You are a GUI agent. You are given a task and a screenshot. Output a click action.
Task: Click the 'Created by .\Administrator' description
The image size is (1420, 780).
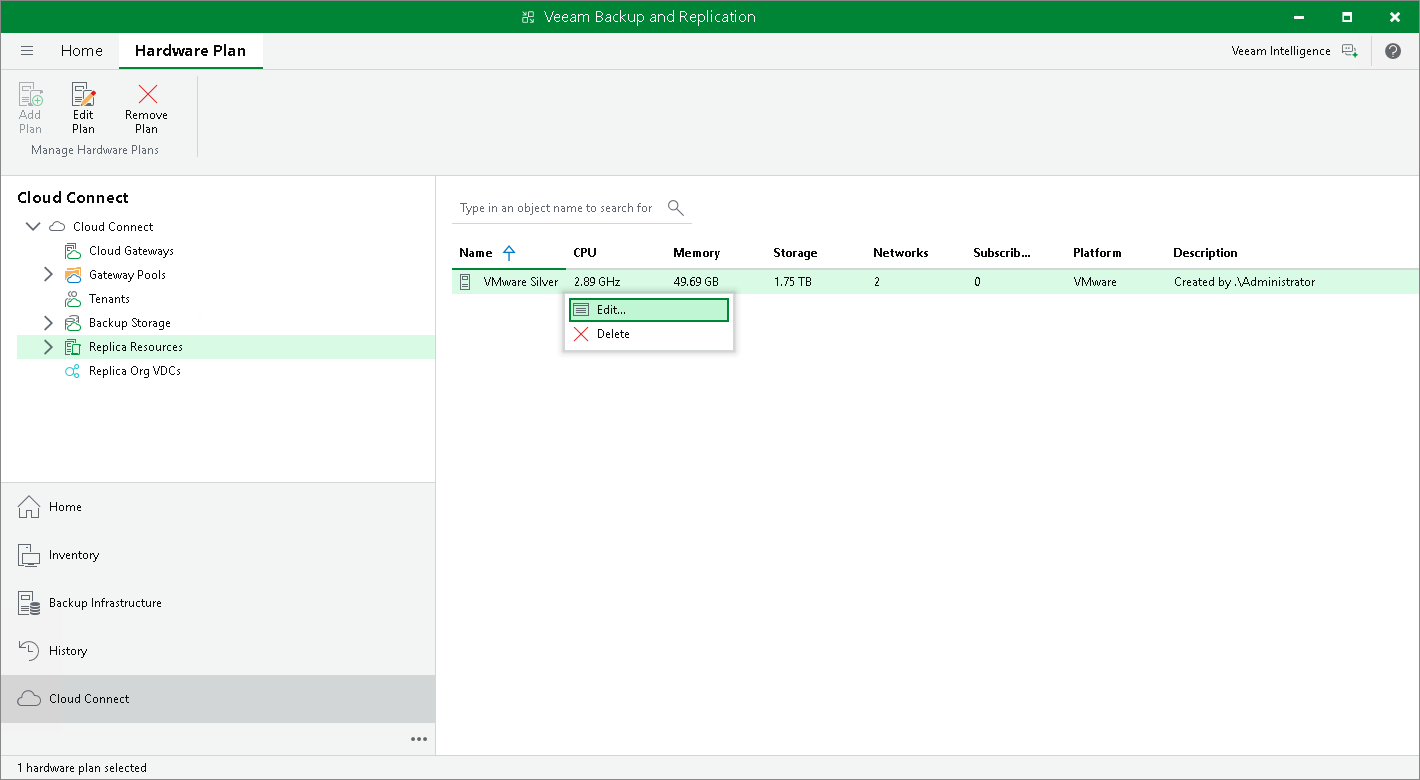[x=1244, y=282]
